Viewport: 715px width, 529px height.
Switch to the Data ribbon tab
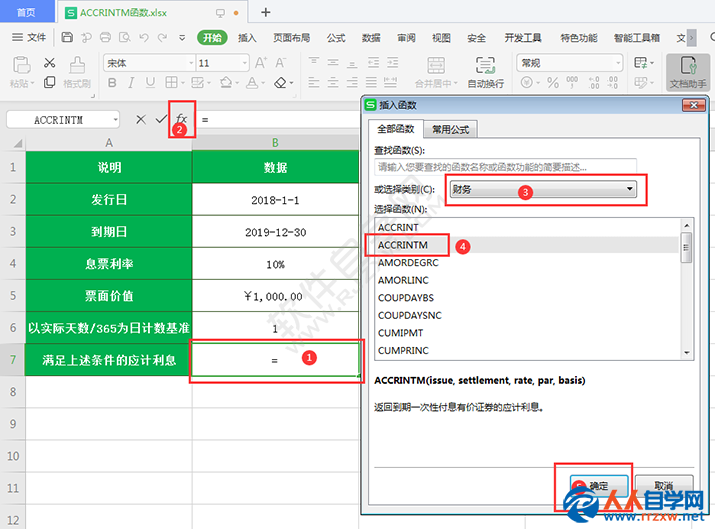tap(371, 38)
